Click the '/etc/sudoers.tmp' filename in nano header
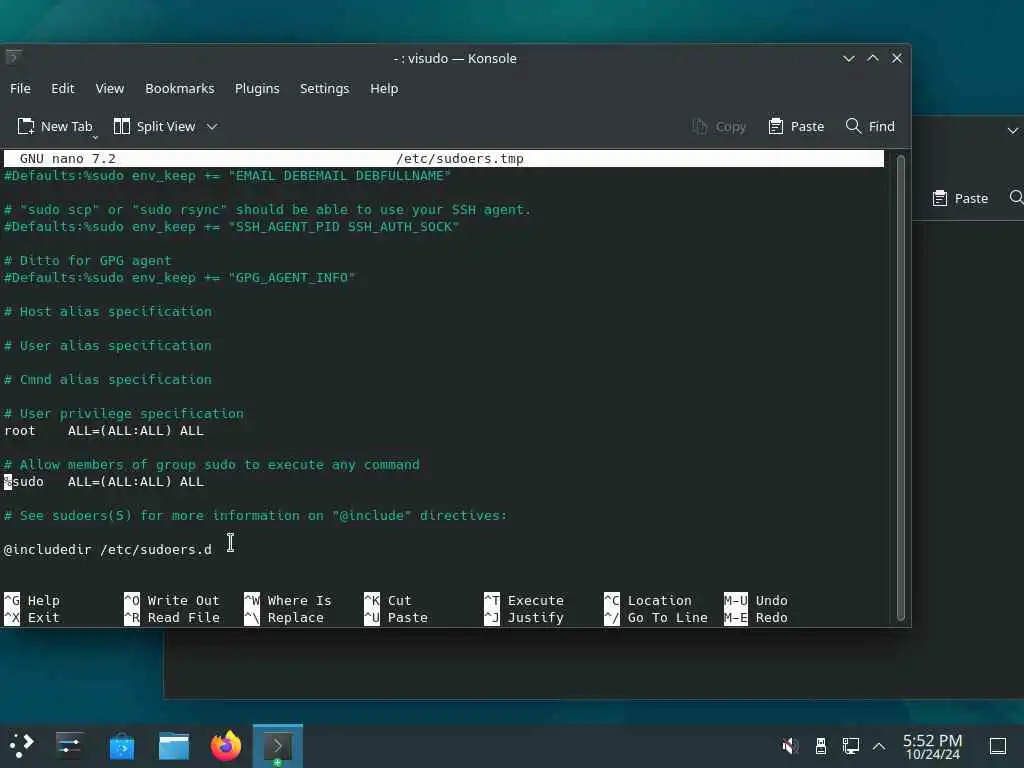1024x768 pixels. [x=460, y=159]
